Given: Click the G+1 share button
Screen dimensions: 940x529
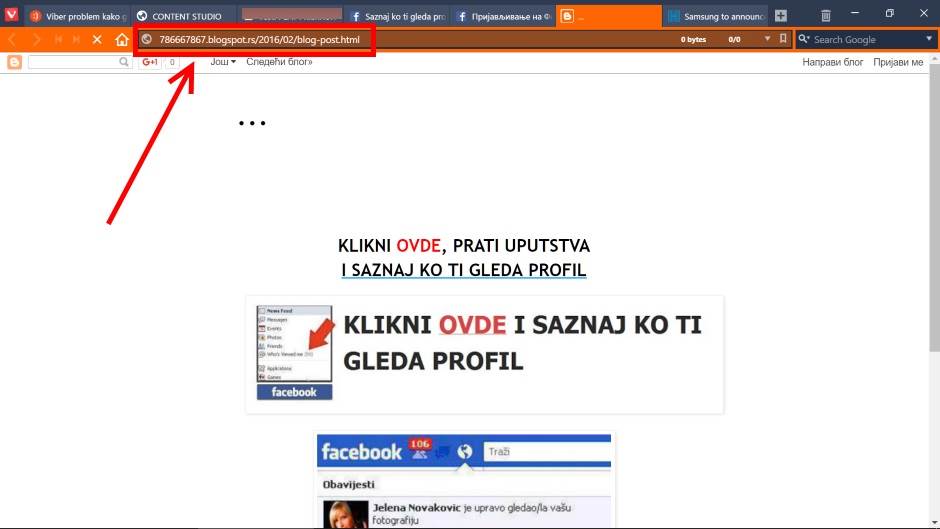Looking at the screenshot, I should (x=150, y=62).
